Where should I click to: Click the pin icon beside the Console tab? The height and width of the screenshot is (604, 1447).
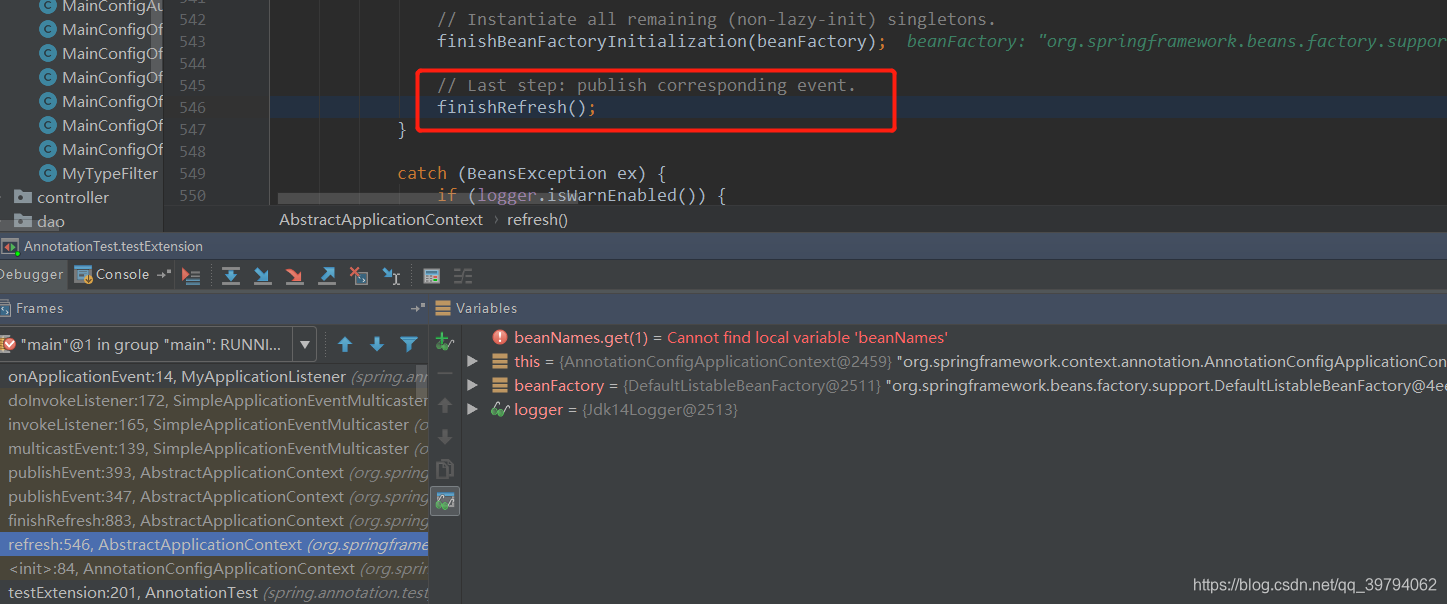pos(164,275)
